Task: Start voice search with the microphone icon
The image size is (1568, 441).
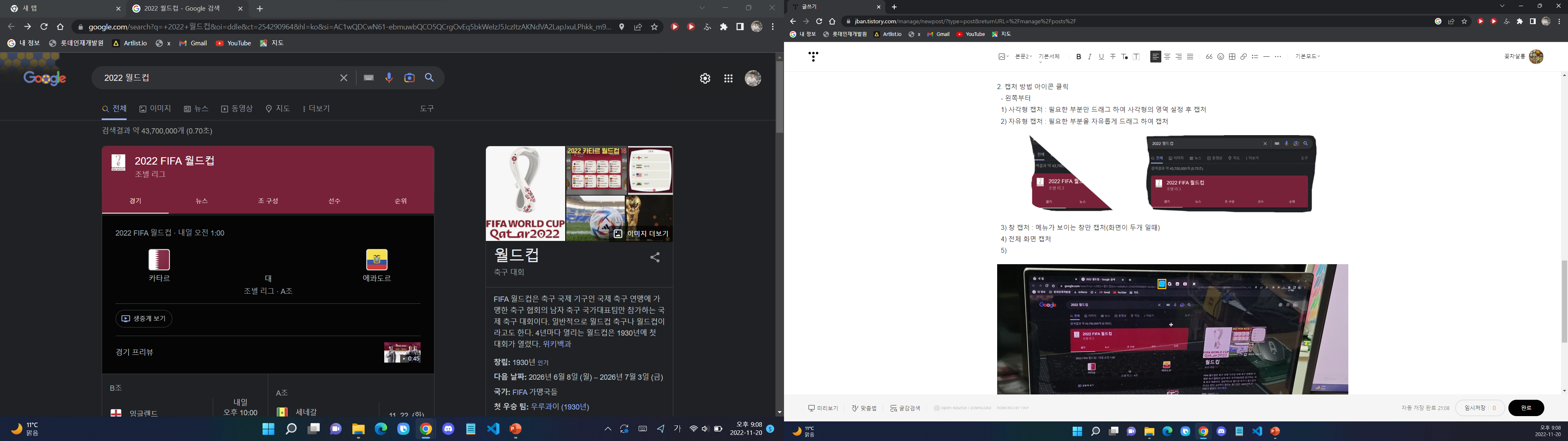Action: click(x=389, y=78)
